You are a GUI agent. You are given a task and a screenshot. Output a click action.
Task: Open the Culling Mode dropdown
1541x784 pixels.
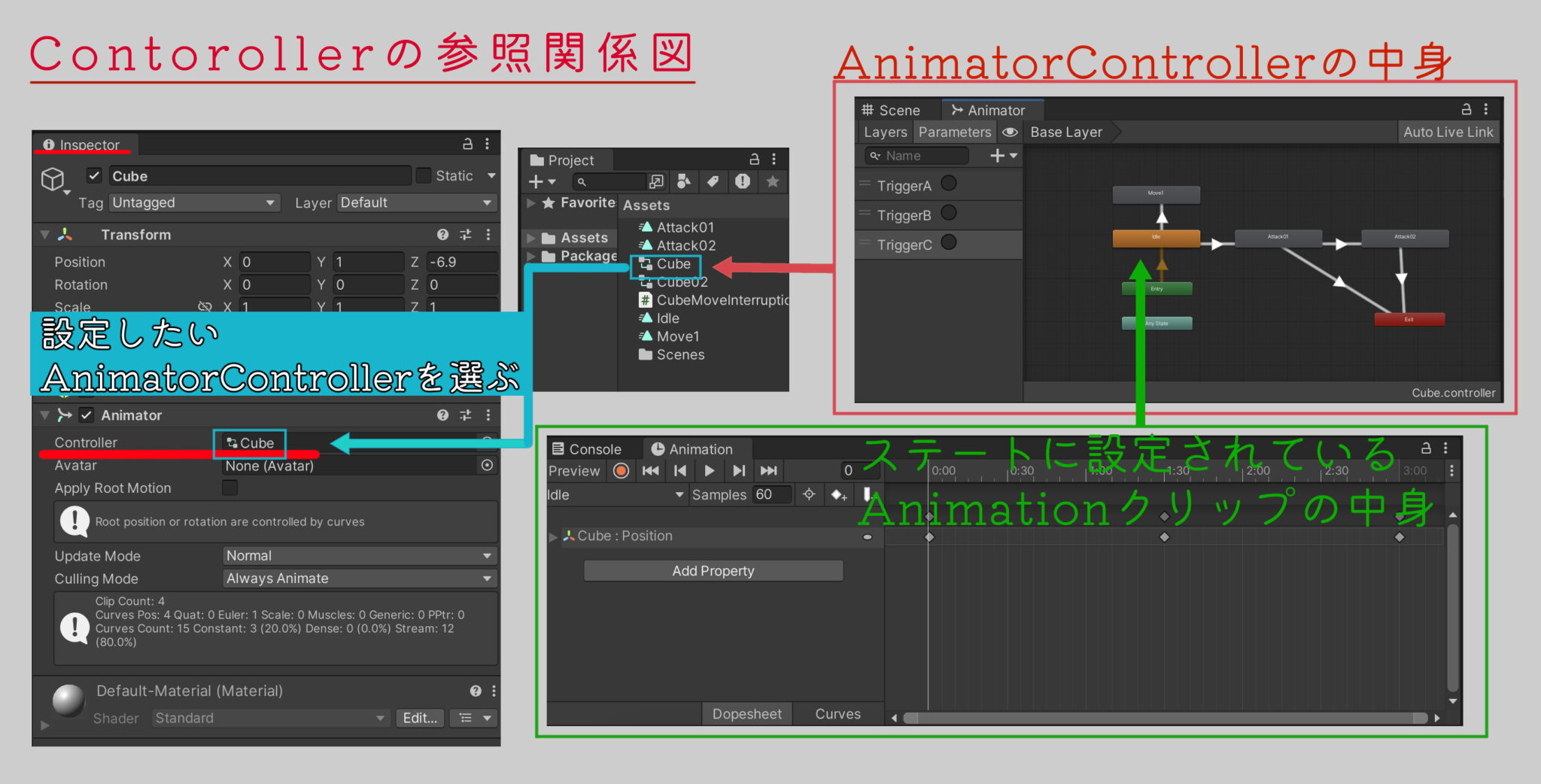pyautogui.click(x=360, y=578)
